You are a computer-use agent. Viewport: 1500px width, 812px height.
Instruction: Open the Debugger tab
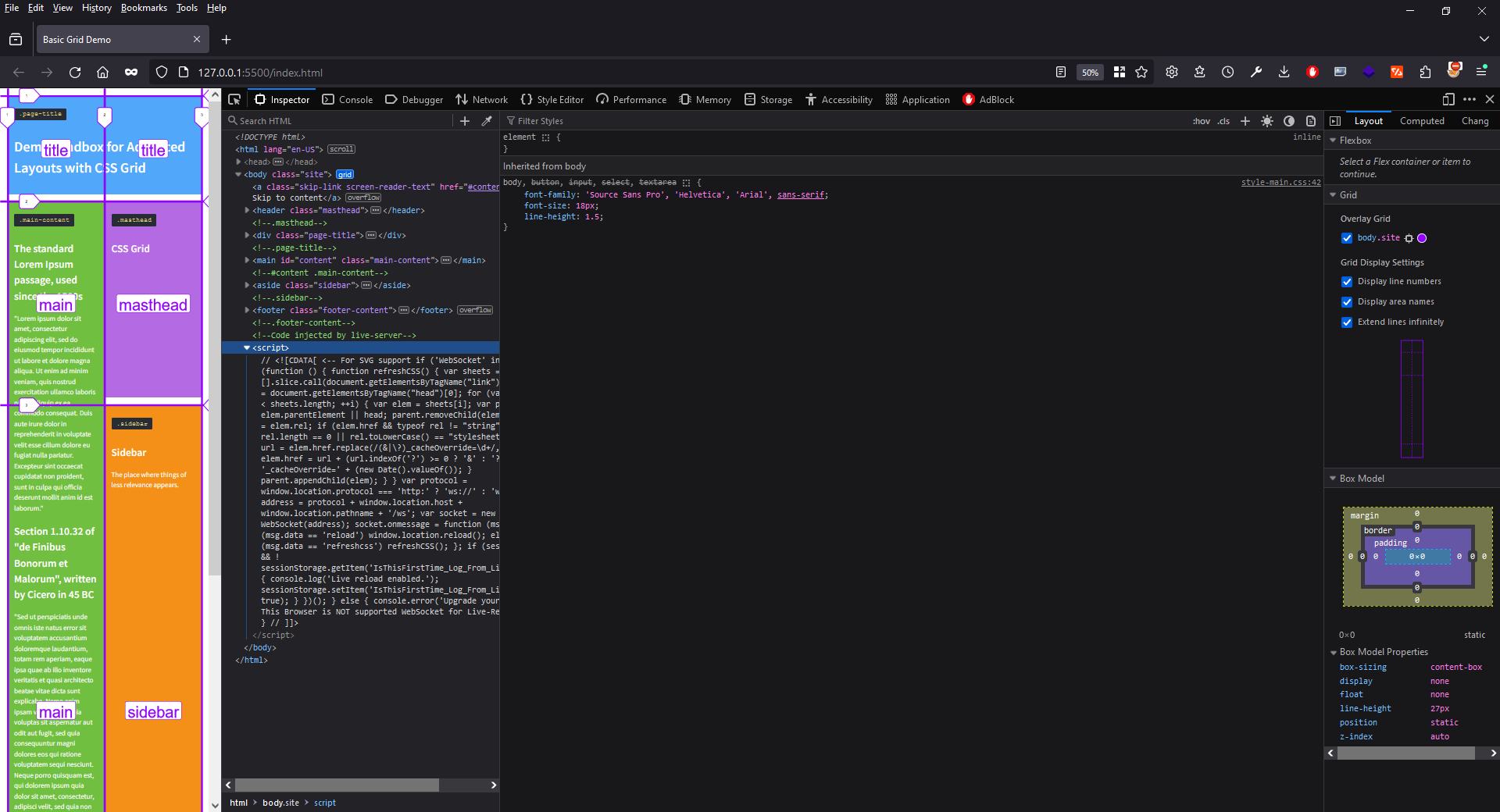pos(414,100)
